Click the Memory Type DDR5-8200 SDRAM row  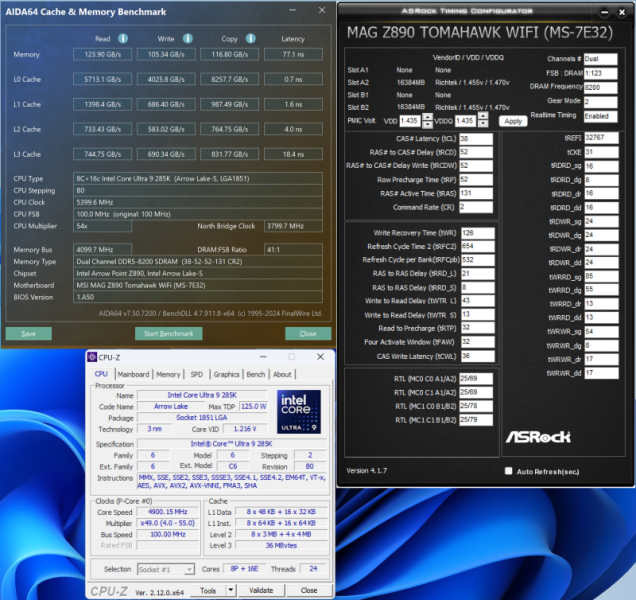(x=198, y=262)
